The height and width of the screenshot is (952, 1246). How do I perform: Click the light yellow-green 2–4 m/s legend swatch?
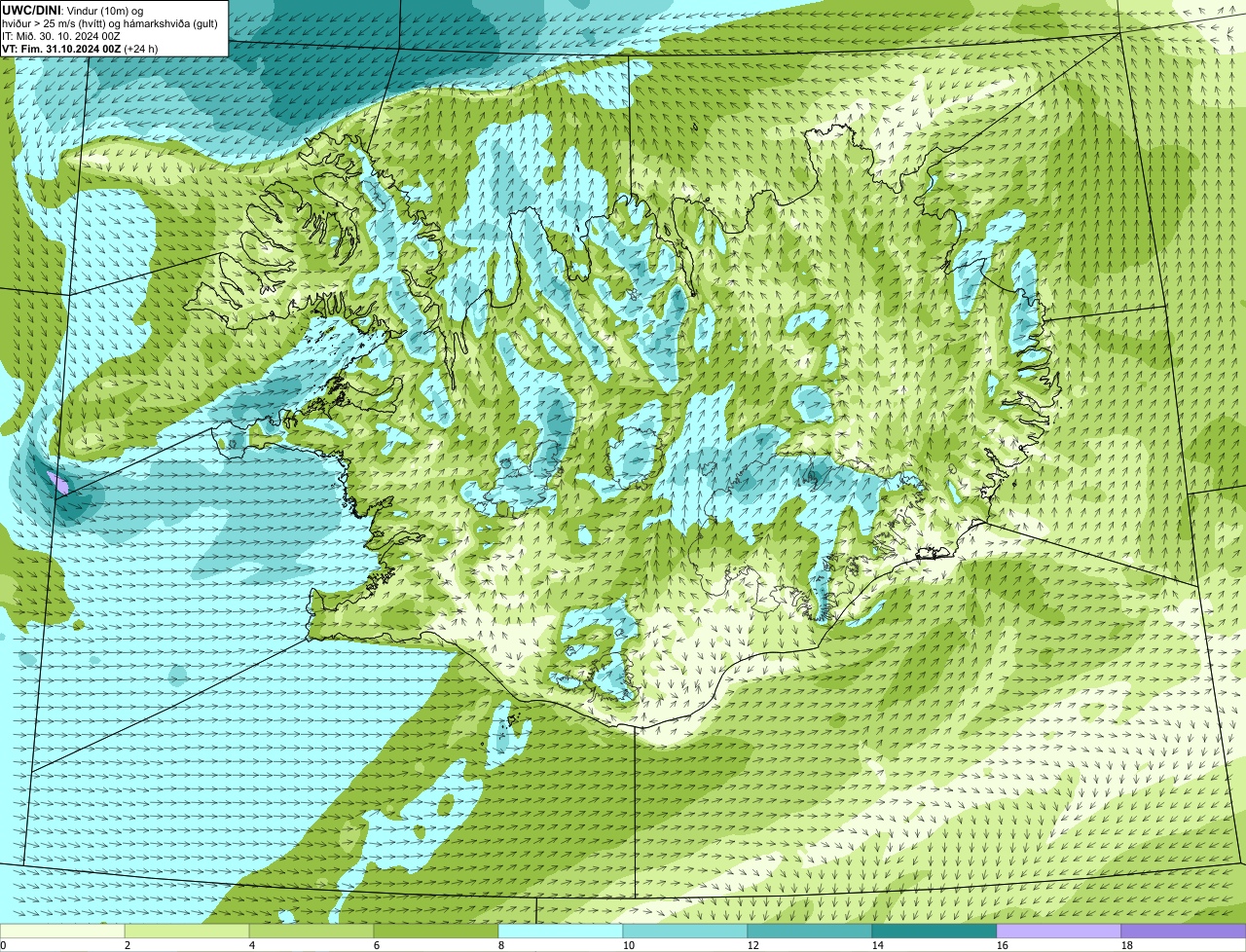point(187,932)
